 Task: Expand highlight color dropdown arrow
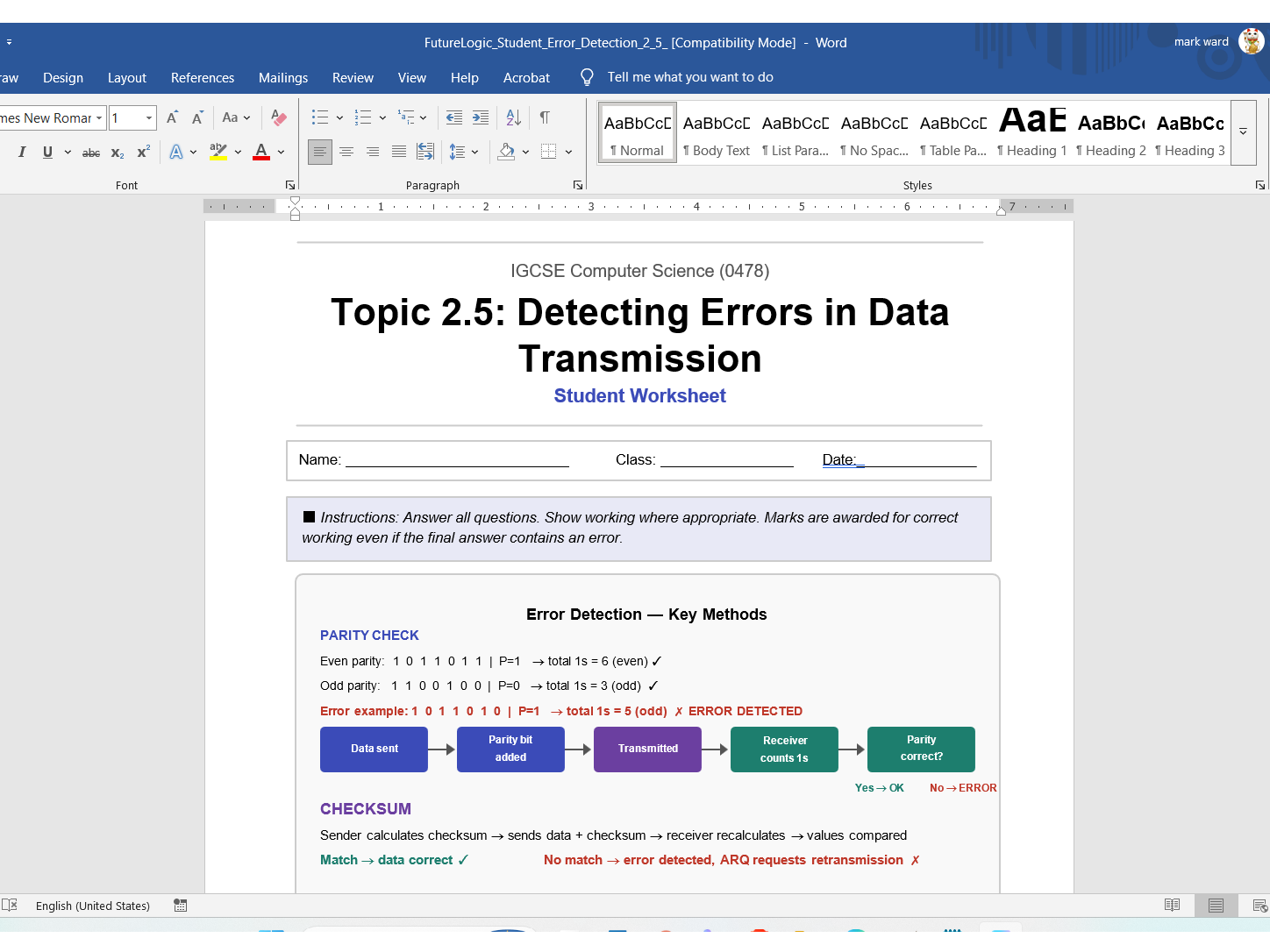(x=238, y=152)
